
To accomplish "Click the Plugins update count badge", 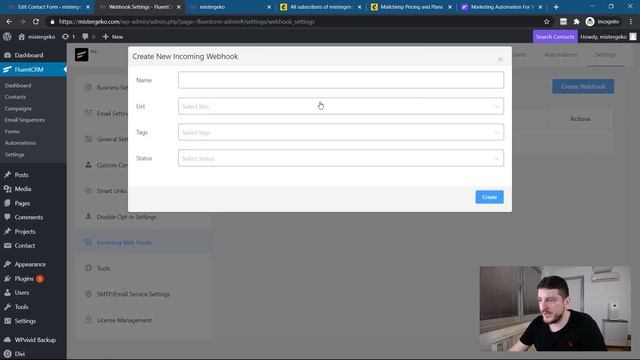I will 40,279.
